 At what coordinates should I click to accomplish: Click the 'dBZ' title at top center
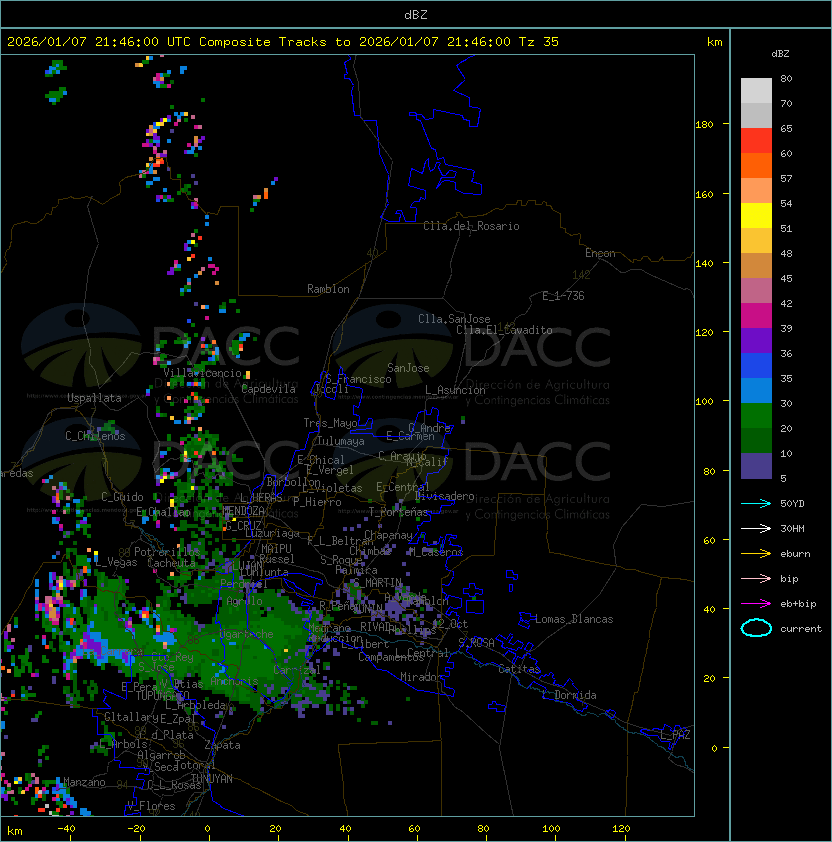416,15
